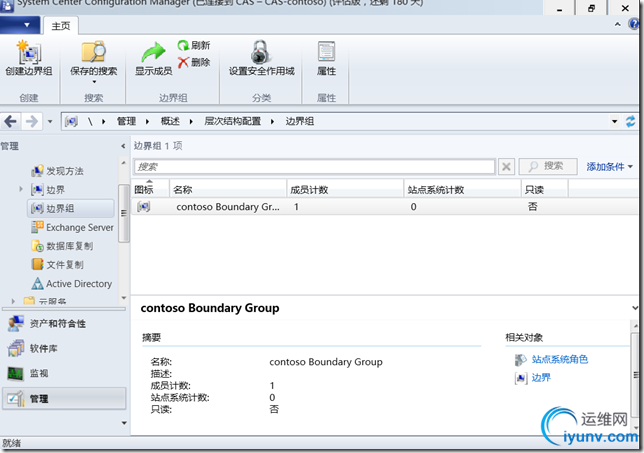Click 层次结构配置 breadcrumb segment

pos(232,122)
